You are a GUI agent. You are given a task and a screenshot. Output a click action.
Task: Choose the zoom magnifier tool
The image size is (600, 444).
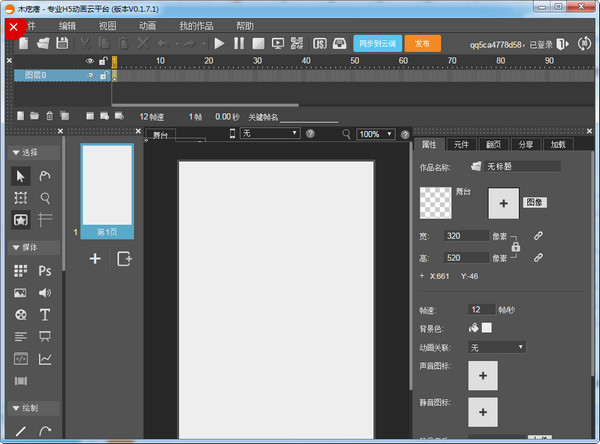point(45,198)
